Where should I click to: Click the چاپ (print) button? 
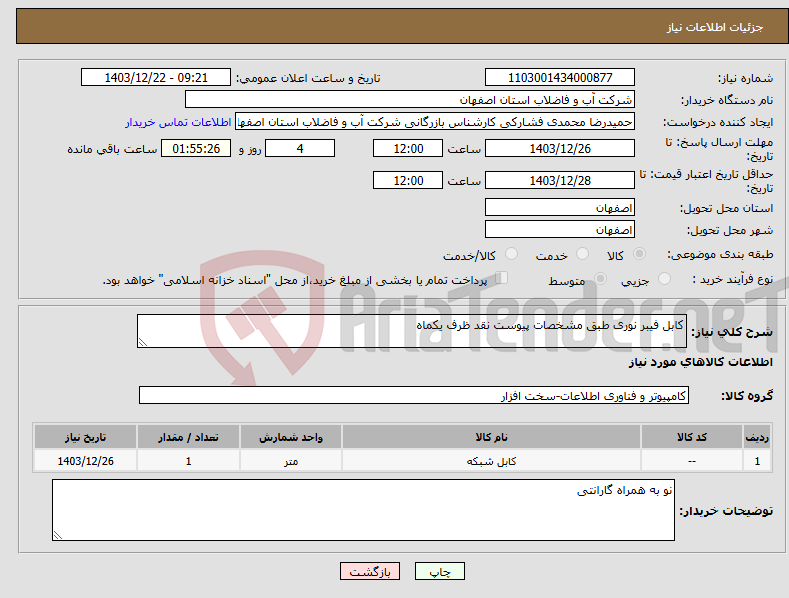click(x=439, y=571)
